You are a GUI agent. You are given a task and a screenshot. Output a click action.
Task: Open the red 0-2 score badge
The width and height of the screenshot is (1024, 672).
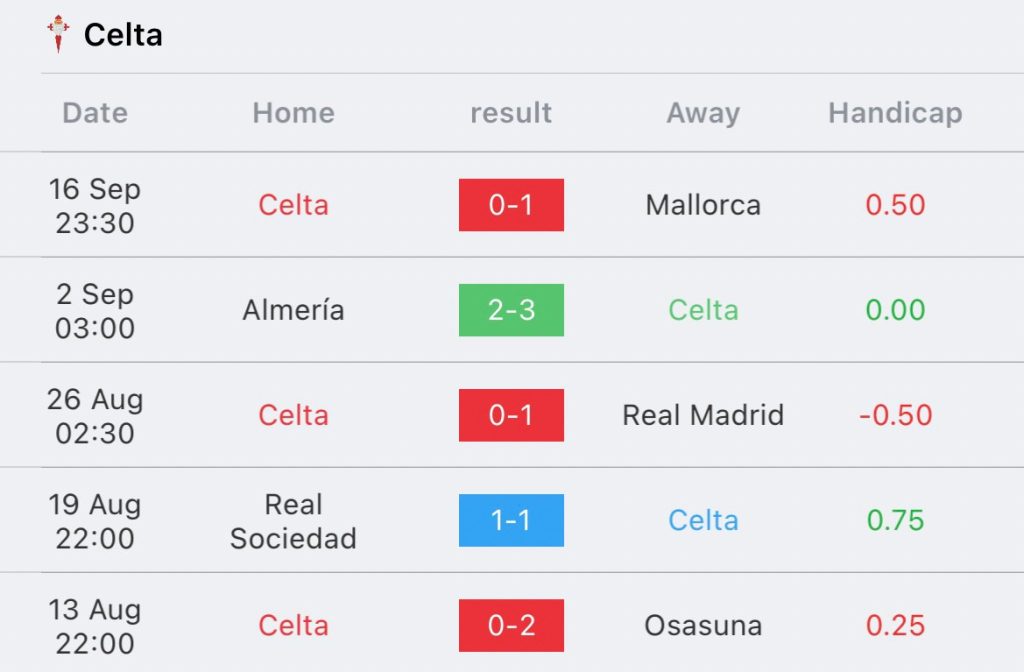(511, 626)
